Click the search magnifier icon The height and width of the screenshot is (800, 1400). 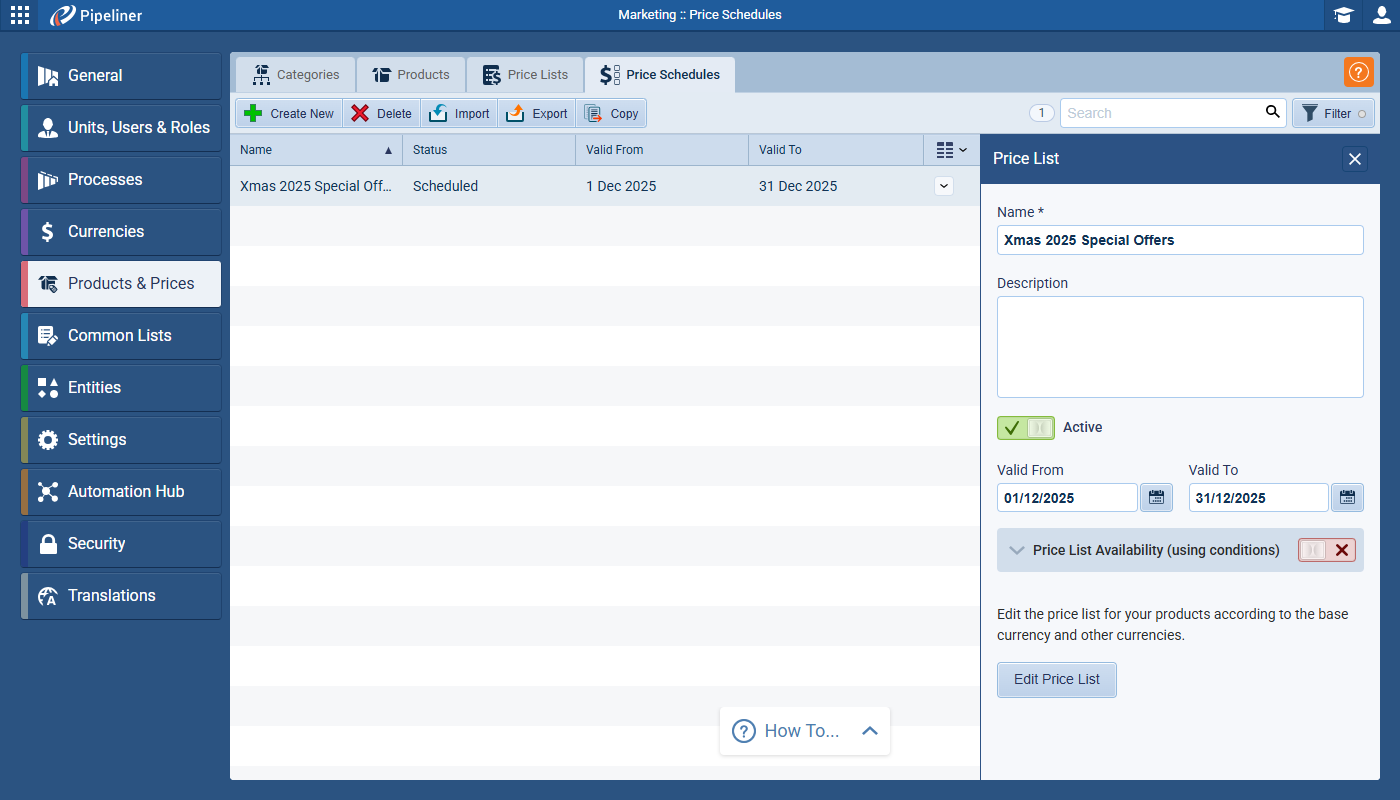1272,112
